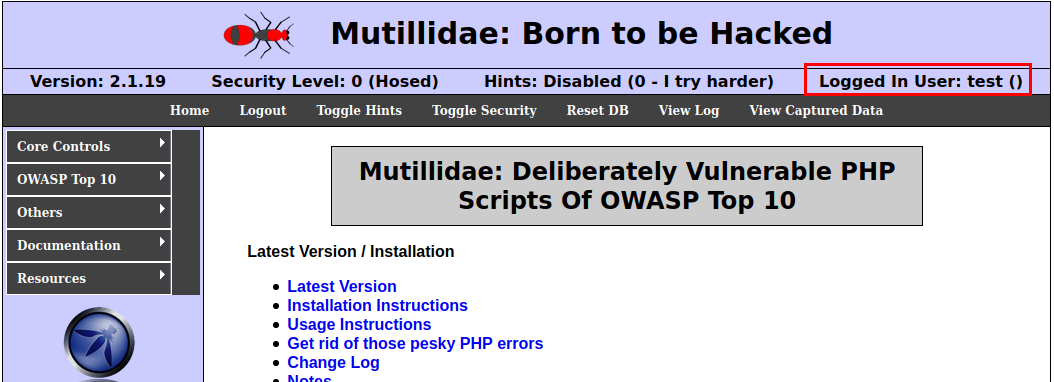
Task: Click the Security Level: 0 (Hosed) text
Action: click(325, 82)
